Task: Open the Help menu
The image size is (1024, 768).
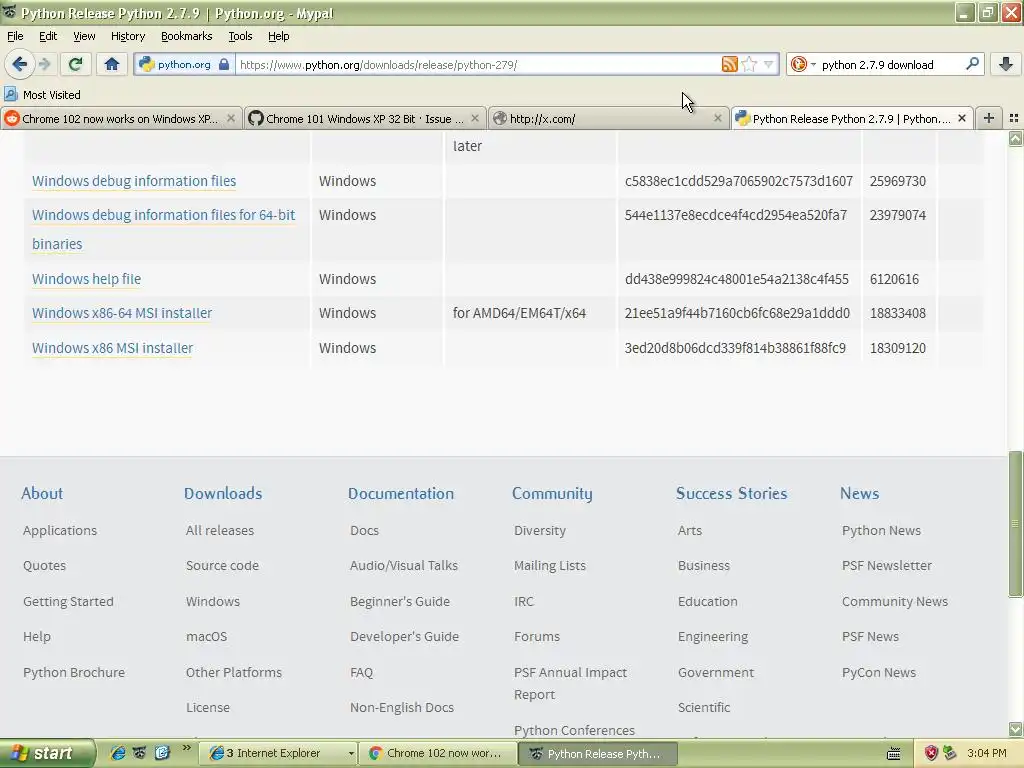Action: 279,36
